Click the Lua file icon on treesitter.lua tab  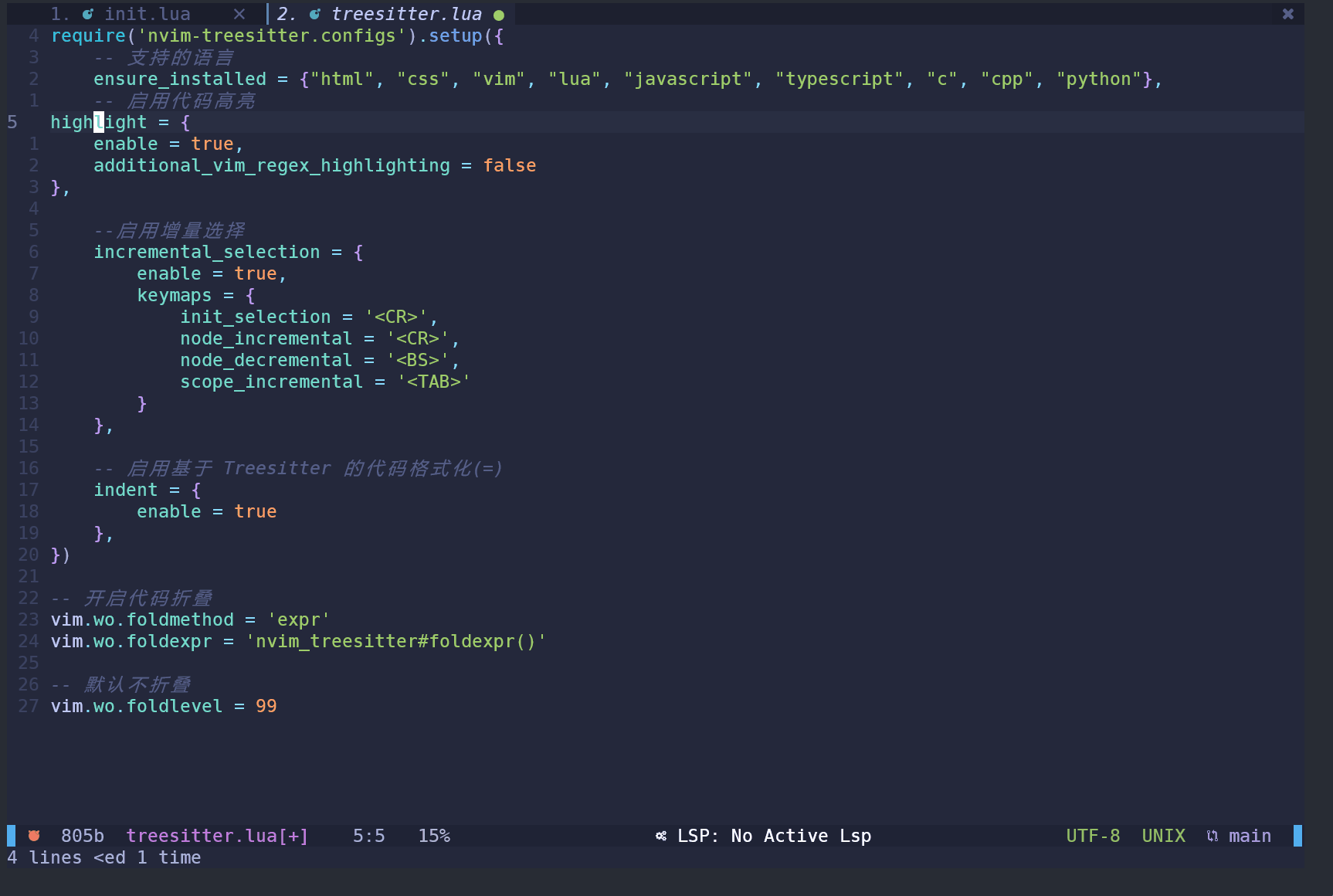pyautogui.click(x=315, y=14)
